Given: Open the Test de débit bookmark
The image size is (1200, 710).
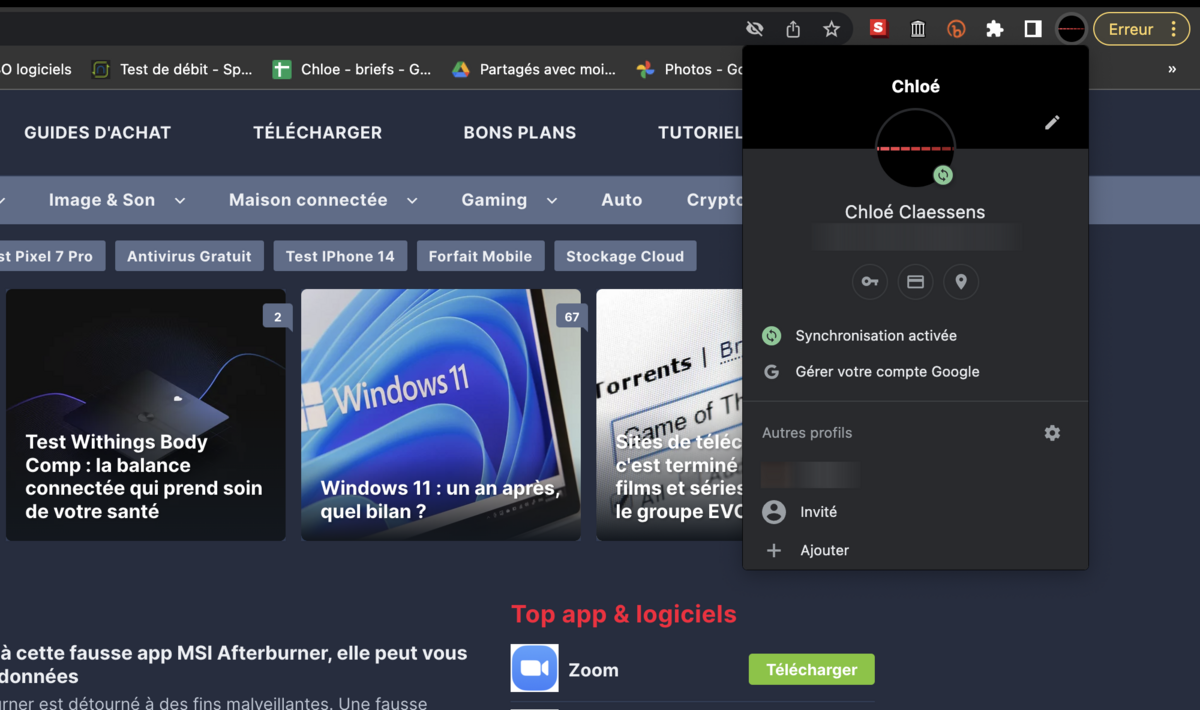Looking at the screenshot, I should coord(171,69).
